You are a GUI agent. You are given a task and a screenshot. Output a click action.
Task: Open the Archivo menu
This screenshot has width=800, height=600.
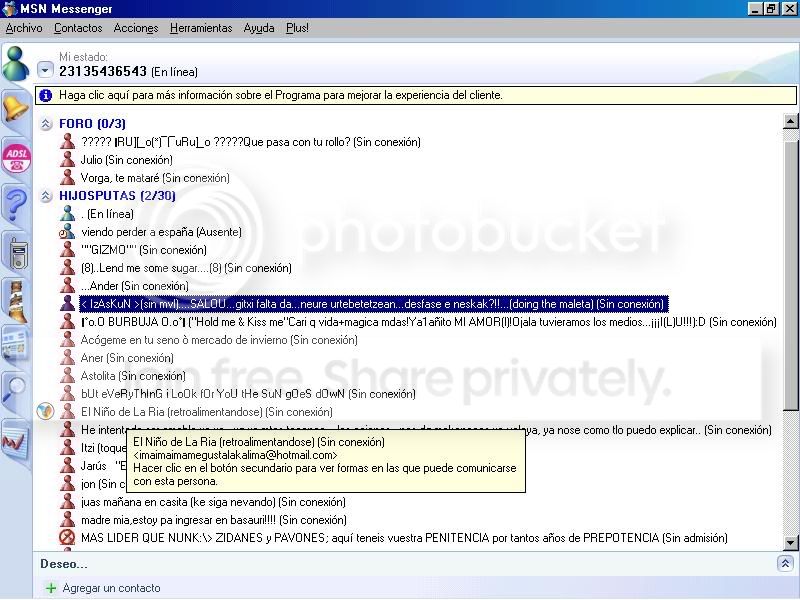tap(24, 28)
